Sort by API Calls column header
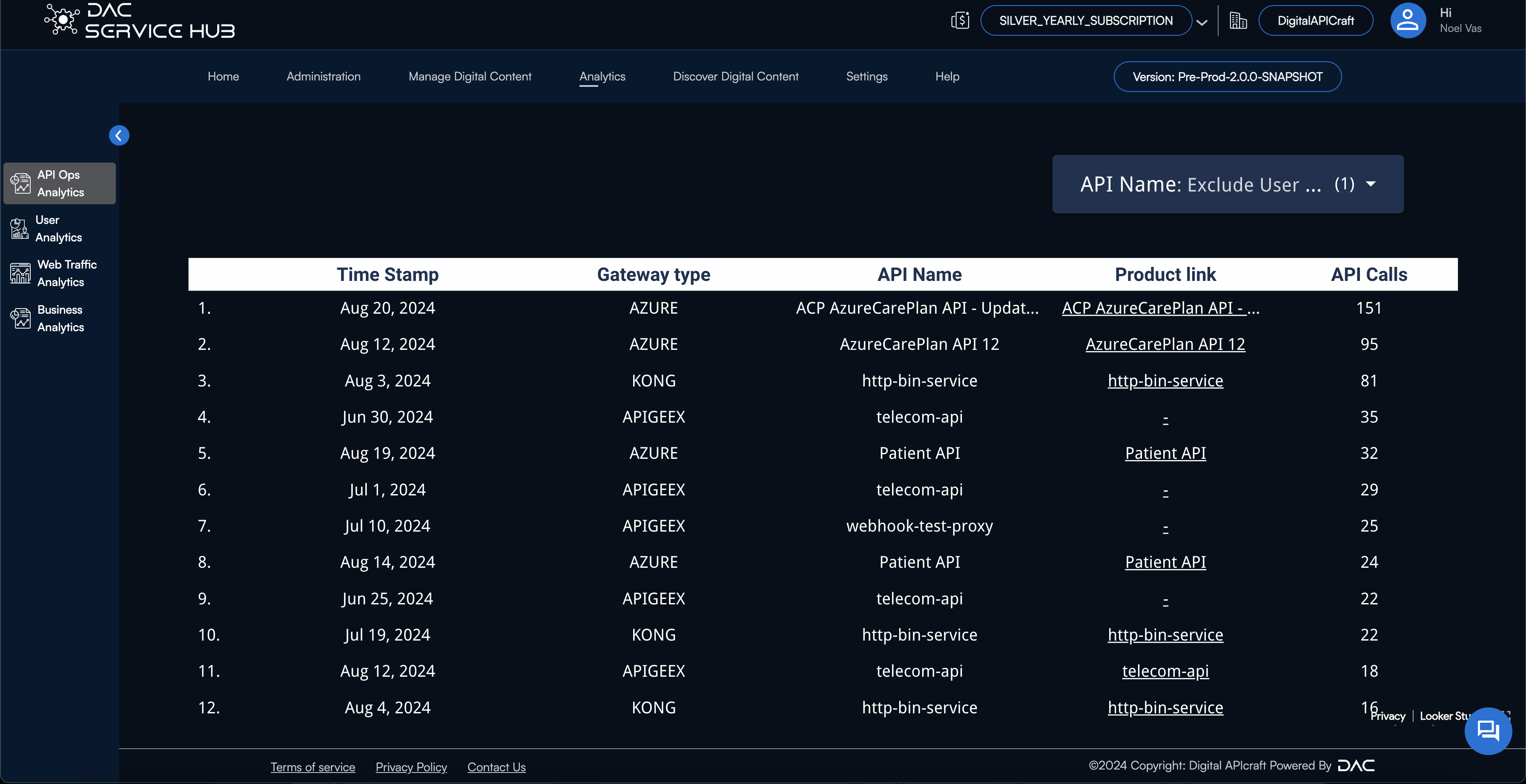 click(1368, 275)
